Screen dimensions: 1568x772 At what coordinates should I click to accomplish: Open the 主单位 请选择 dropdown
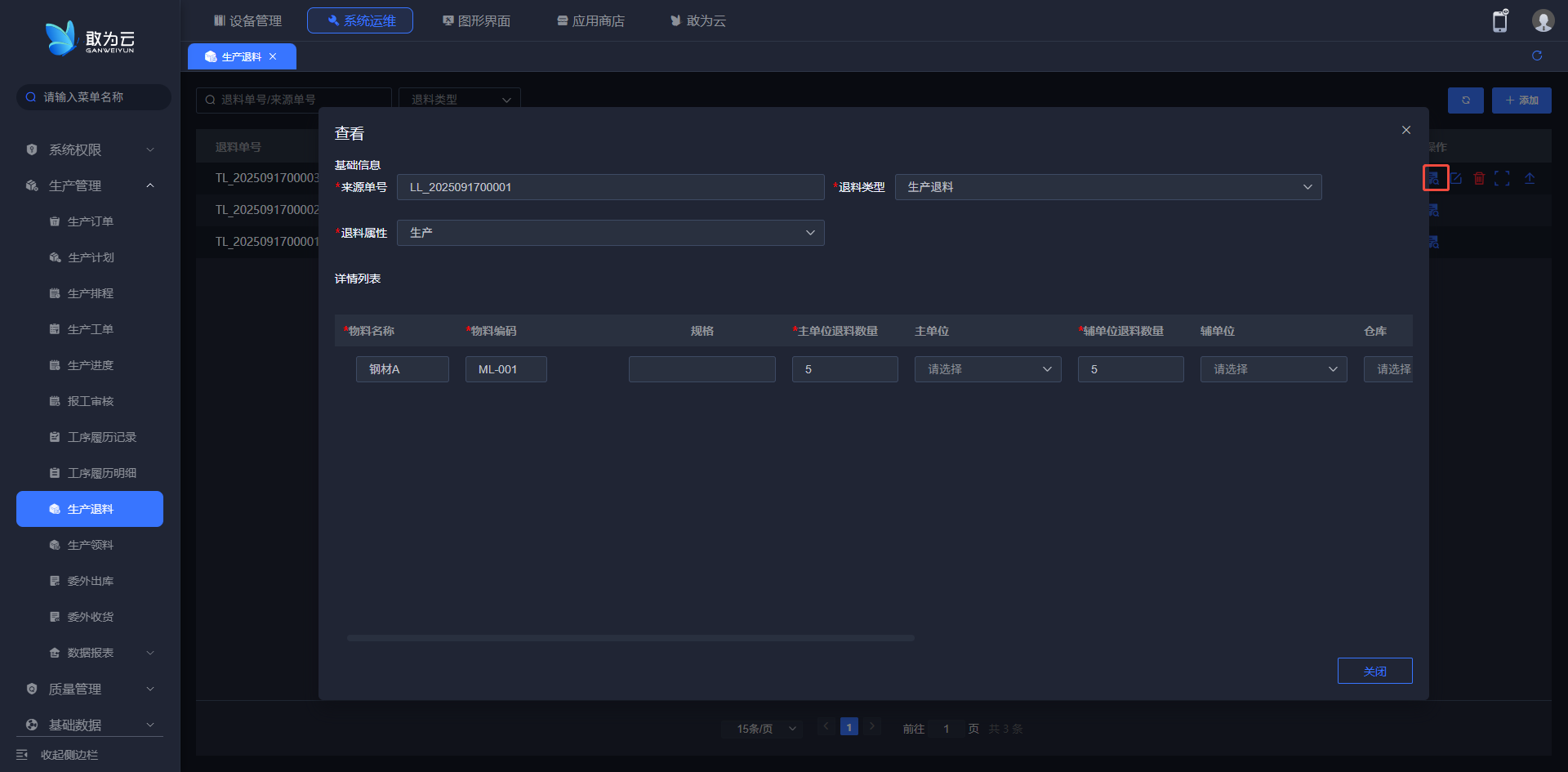987,369
